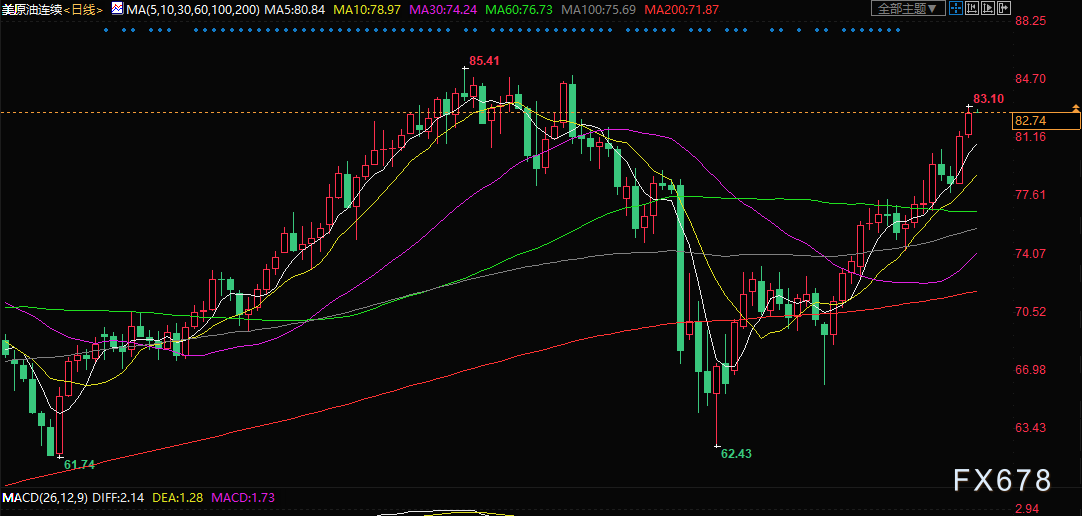Click the 74.07 price axis label
Image resolution: width=1082 pixels, height=516 pixels.
tap(1031, 253)
